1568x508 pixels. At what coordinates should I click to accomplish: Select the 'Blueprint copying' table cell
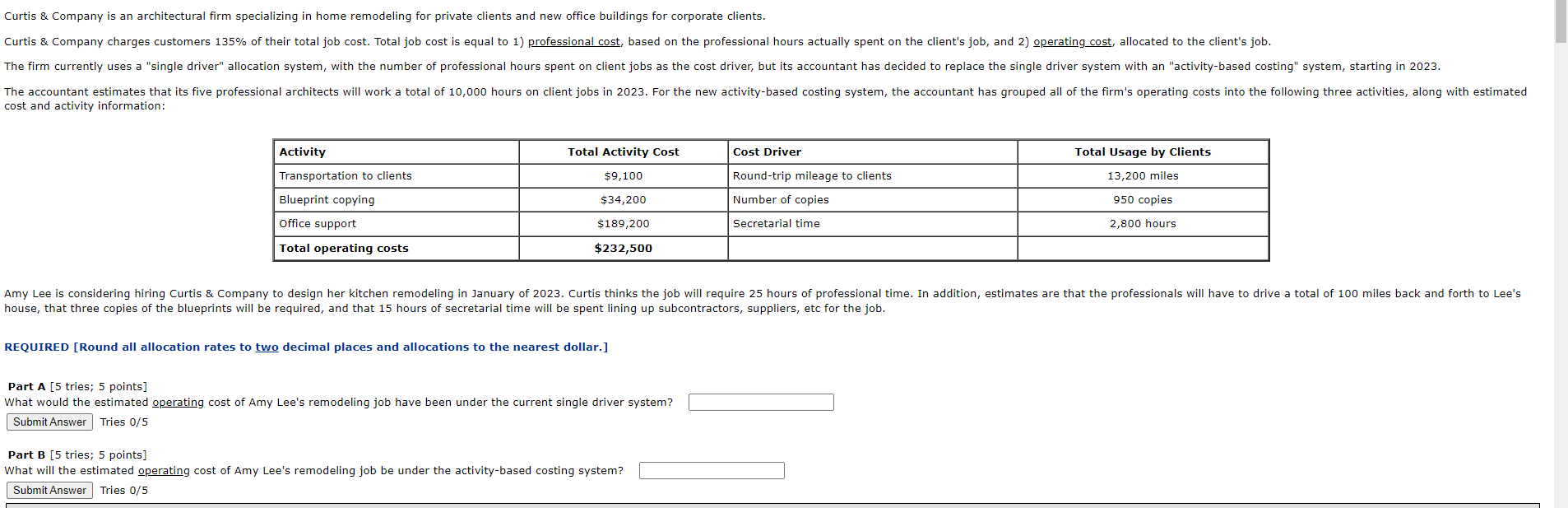coord(397,199)
